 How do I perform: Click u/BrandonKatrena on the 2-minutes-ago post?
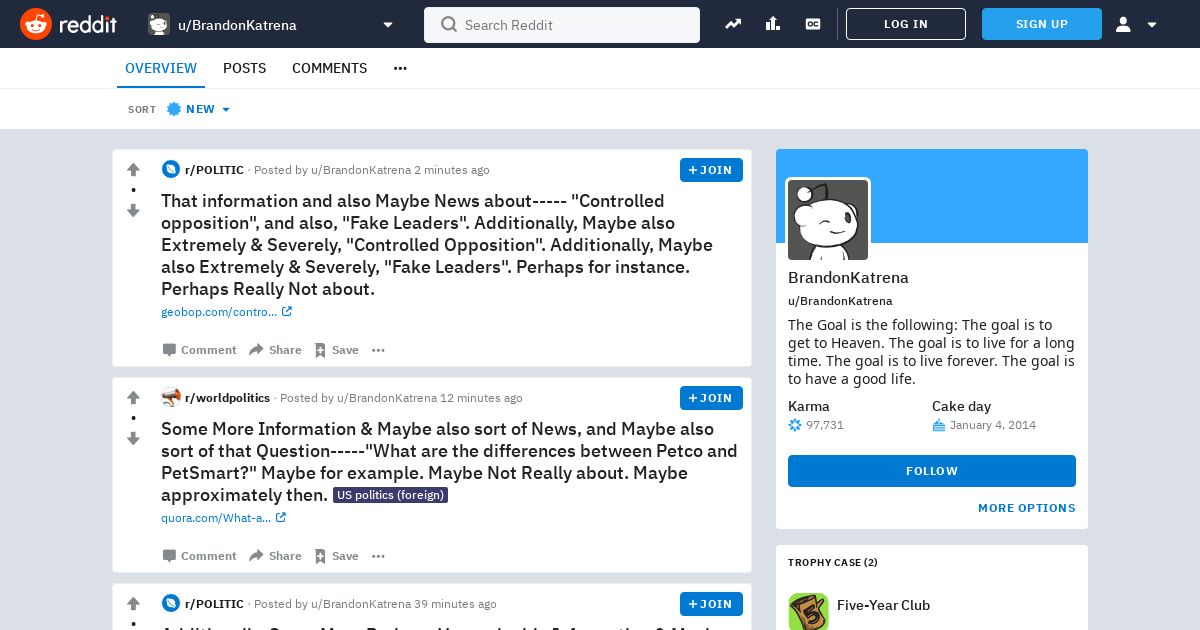pos(361,170)
